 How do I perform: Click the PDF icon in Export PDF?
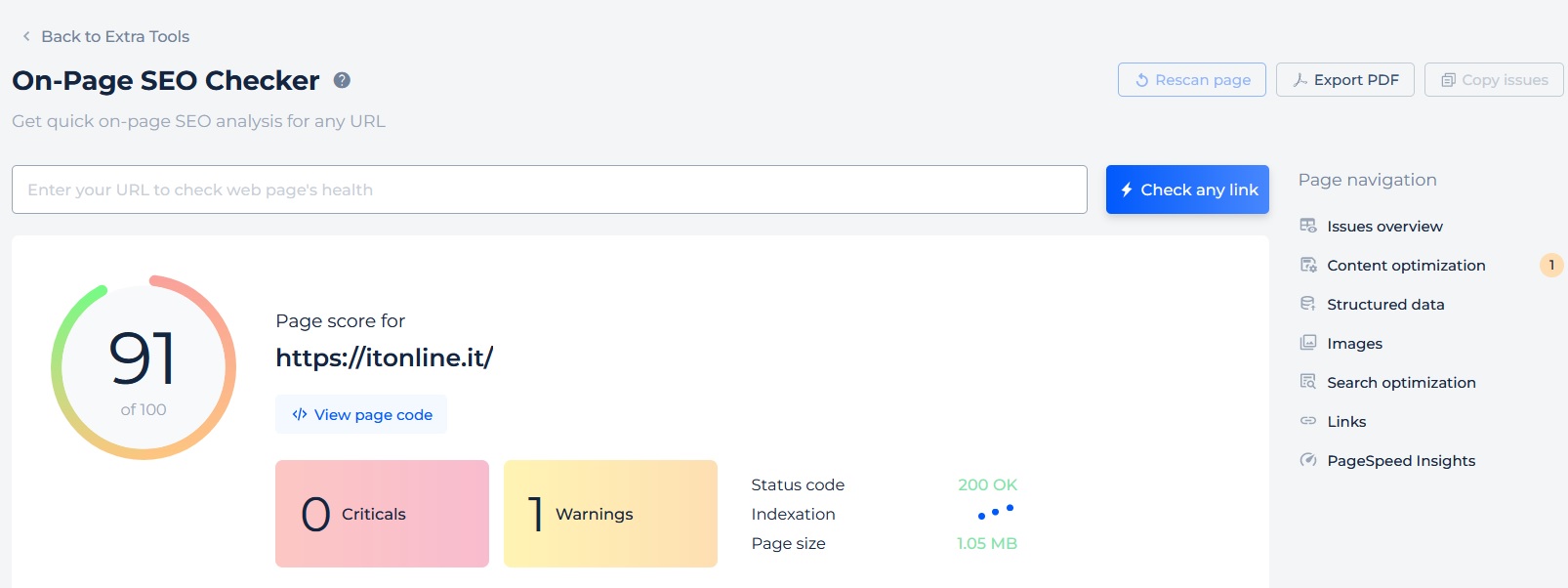(x=1300, y=80)
